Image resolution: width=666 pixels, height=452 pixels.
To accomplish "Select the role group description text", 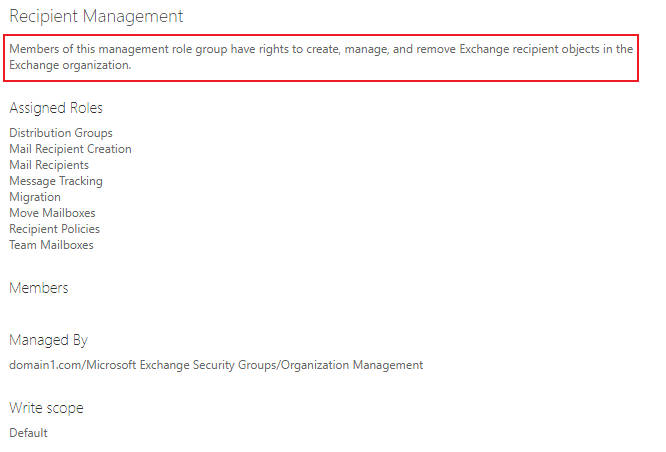I will click(321, 57).
